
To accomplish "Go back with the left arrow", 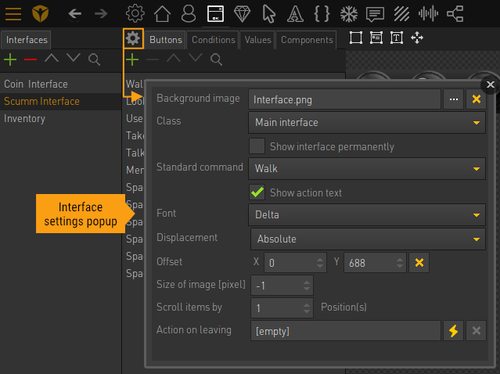I will pyautogui.click(x=75, y=14).
